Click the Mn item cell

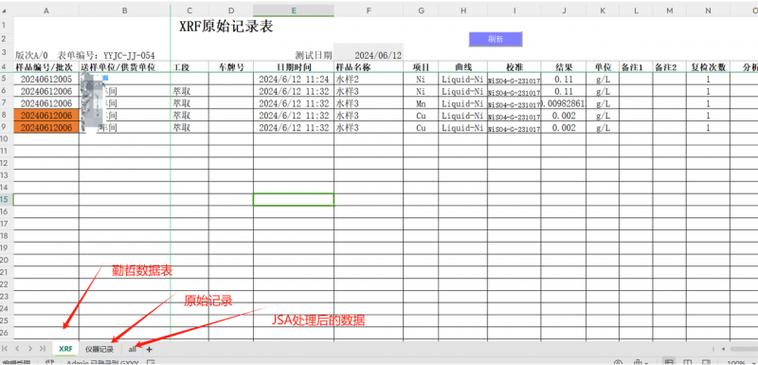421,103
